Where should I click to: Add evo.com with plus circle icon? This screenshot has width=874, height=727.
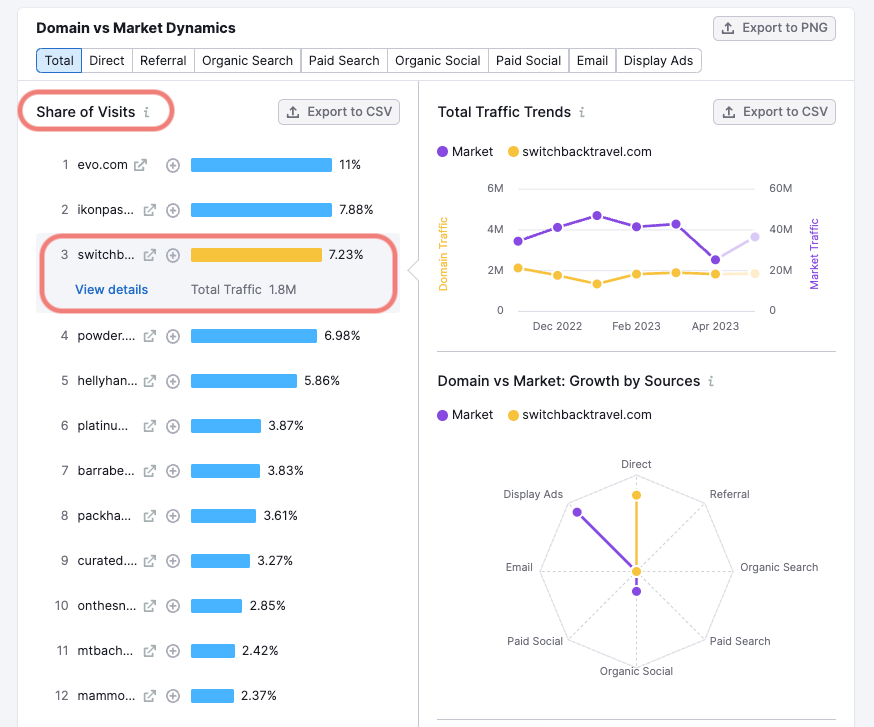(x=173, y=165)
